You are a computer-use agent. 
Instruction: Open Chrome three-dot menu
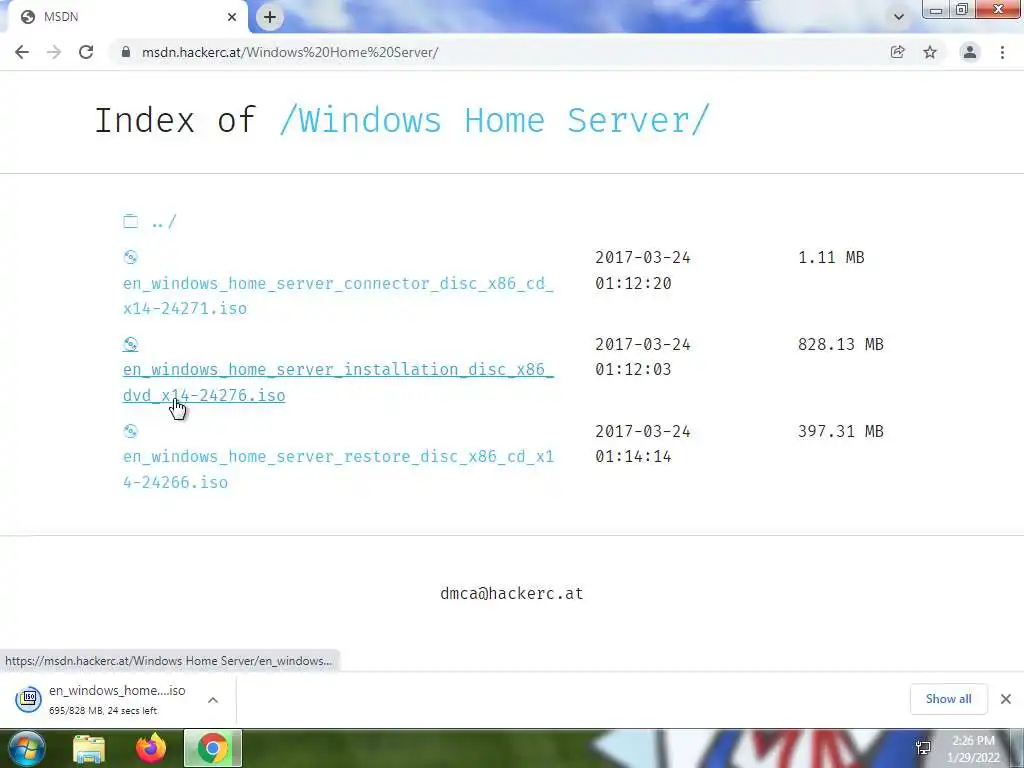(1002, 52)
